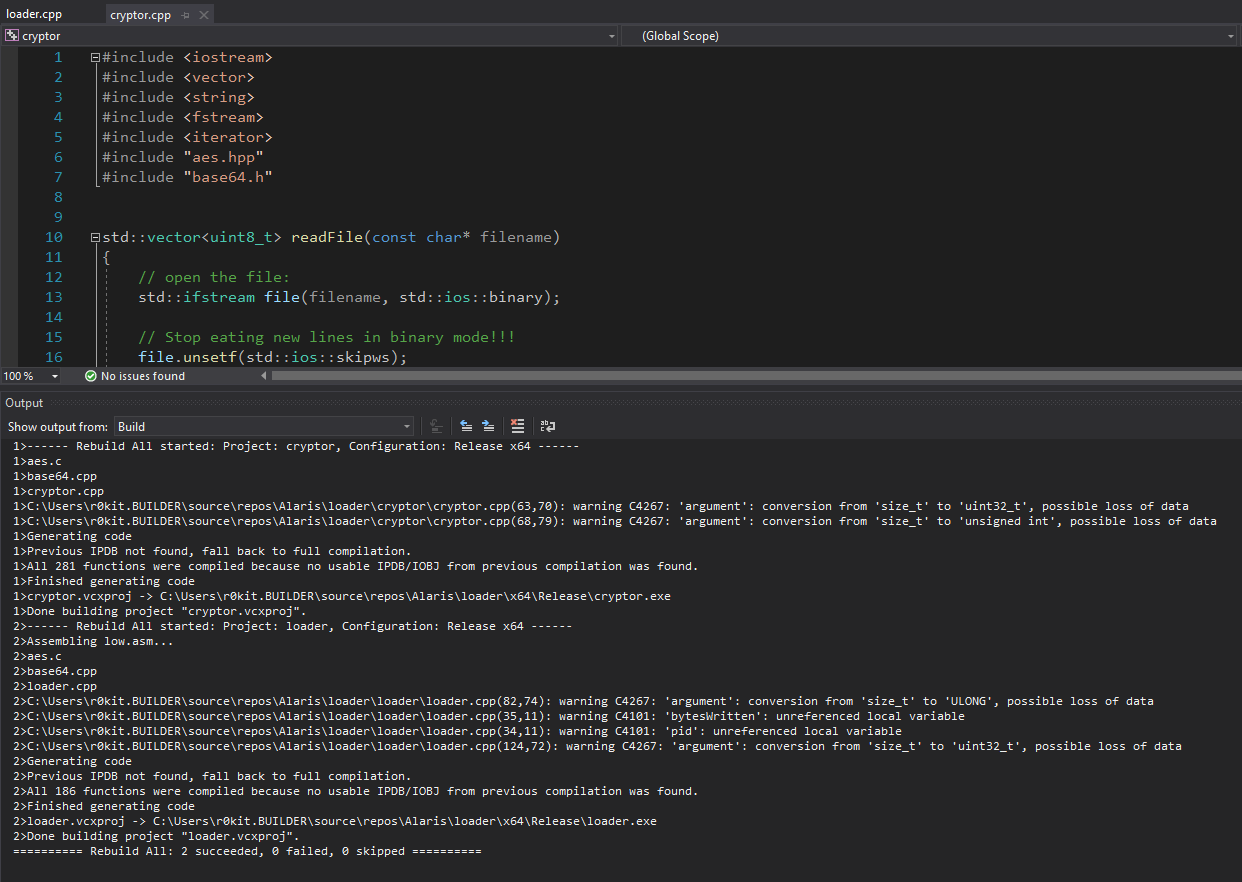Toggle word wrap in the Output window
The height and width of the screenshot is (882, 1242).
[548, 426]
